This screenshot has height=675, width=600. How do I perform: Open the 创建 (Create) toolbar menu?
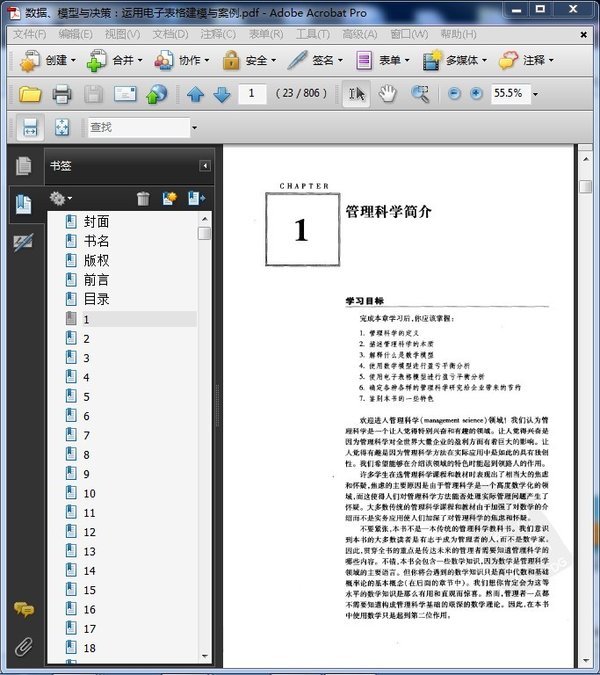pyautogui.click(x=48, y=60)
